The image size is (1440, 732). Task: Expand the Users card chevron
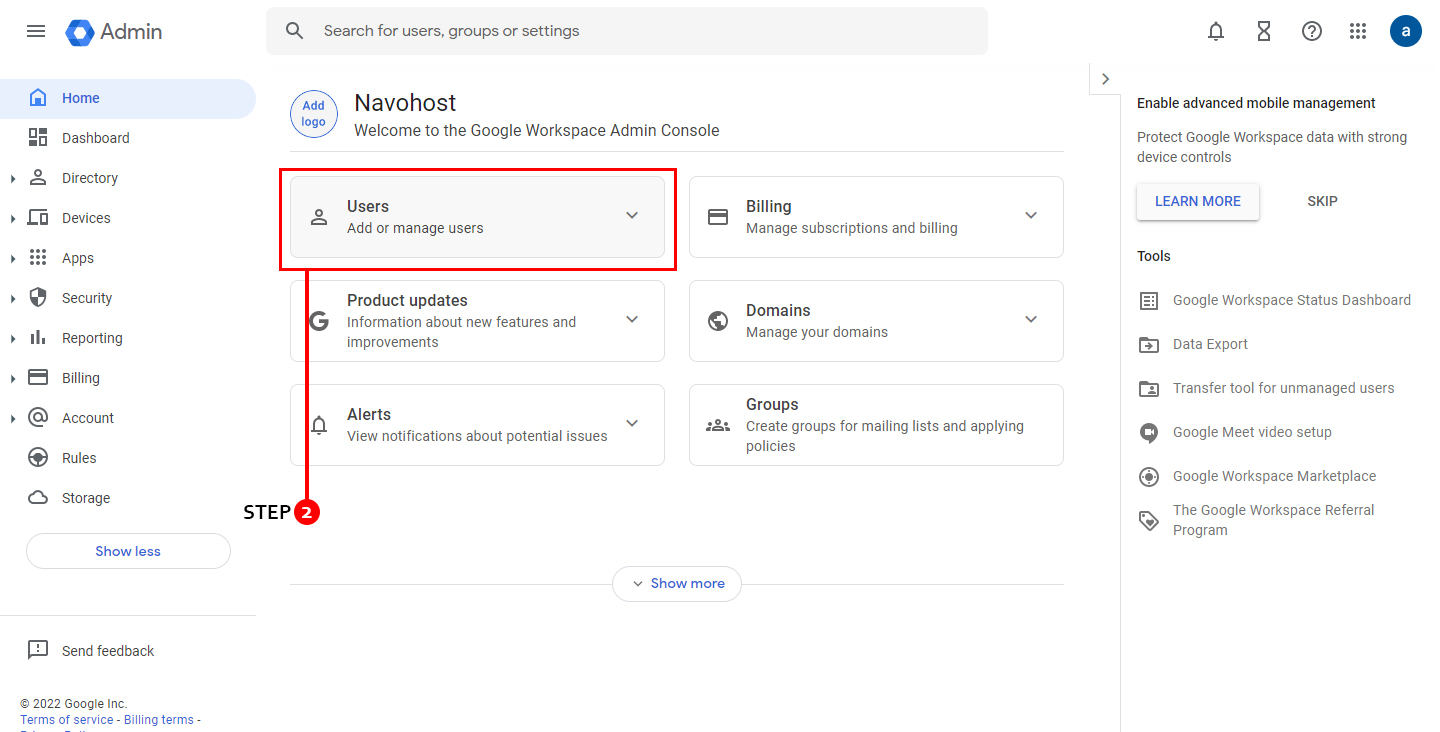click(x=632, y=215)
